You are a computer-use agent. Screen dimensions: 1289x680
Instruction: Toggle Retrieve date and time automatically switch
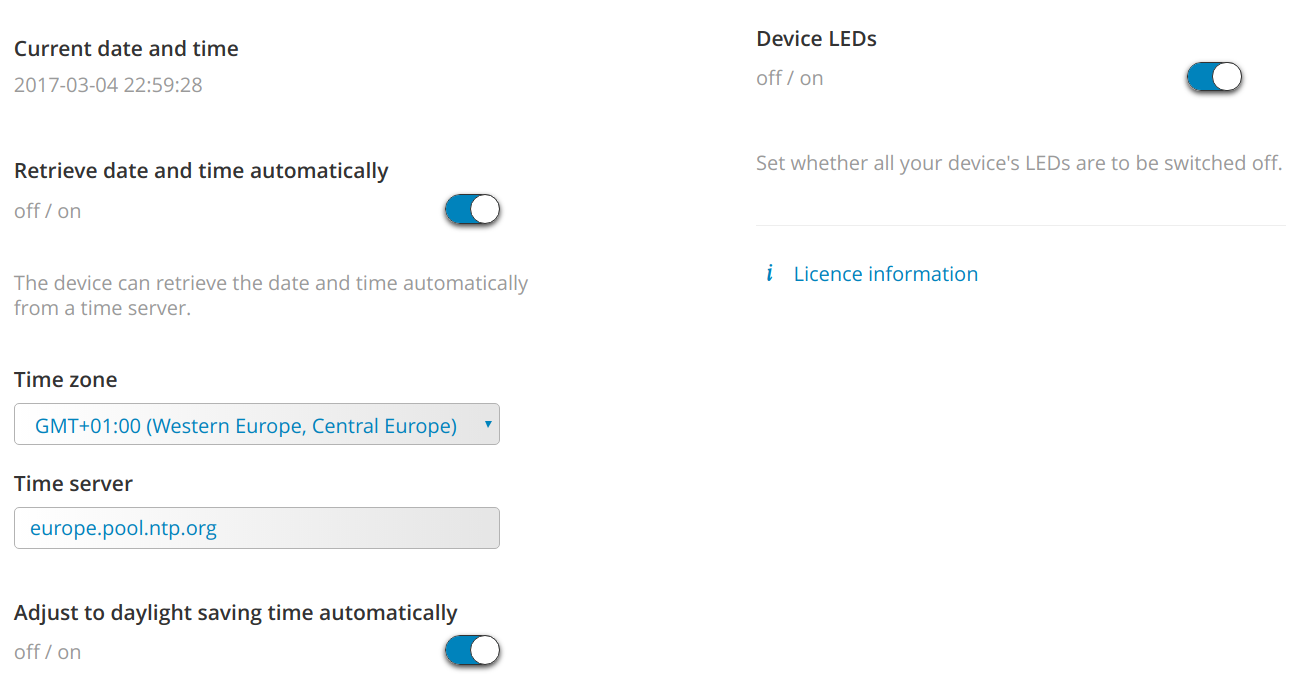point(472,210)
